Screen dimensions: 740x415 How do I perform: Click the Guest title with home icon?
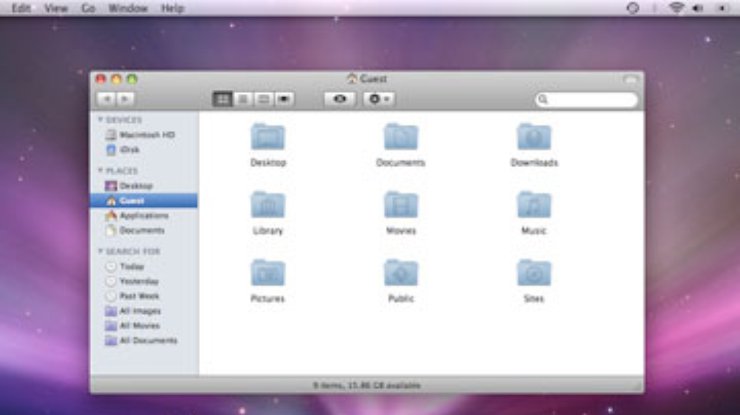pyautogui.click(x=367, y=79)
